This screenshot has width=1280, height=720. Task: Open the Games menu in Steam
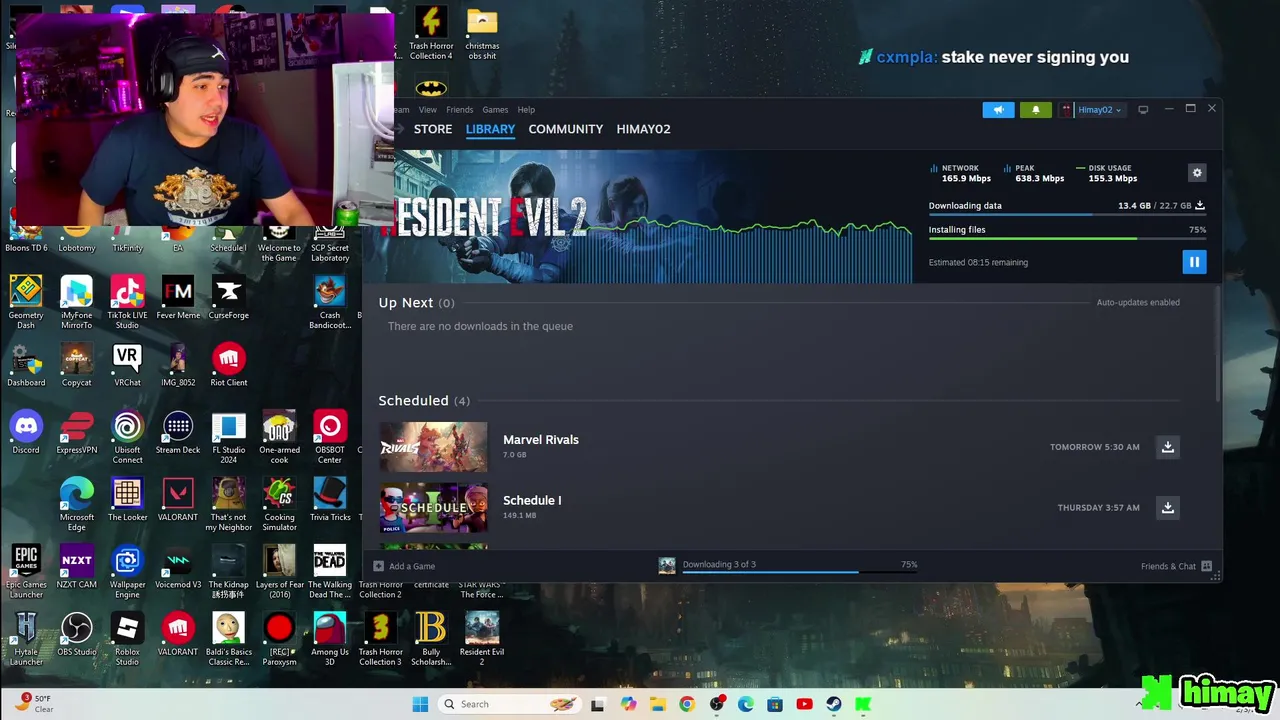tap(495, 110)
